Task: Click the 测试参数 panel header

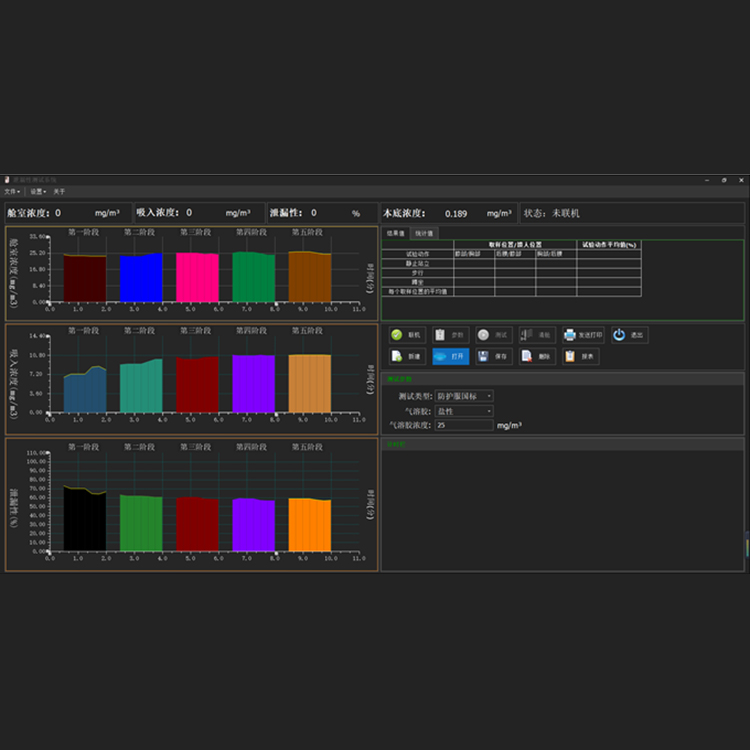Action: (x=562, y=379)
